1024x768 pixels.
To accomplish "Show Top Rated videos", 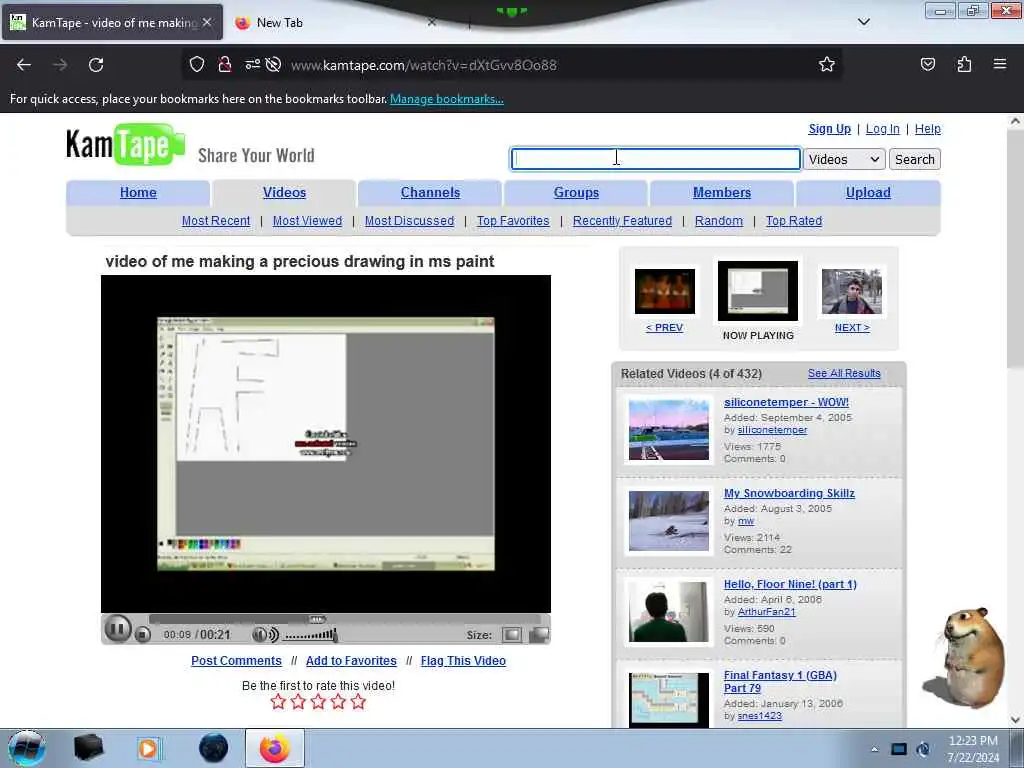I will pos(793,221).
